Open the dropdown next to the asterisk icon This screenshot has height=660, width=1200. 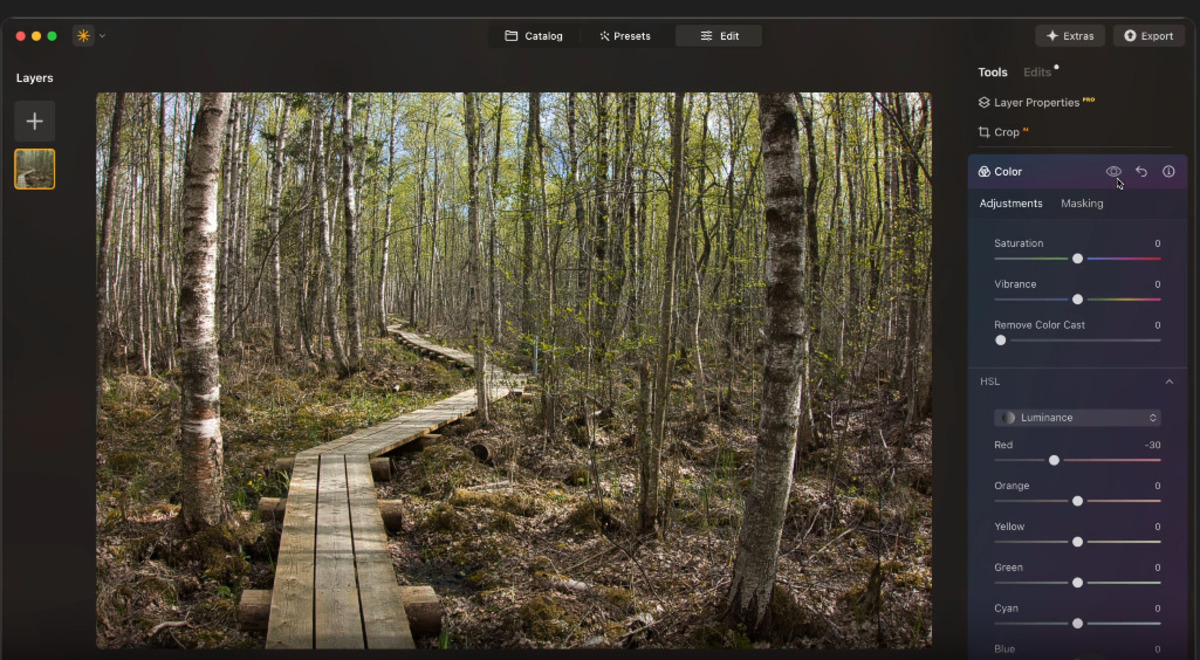click(101, 34)
